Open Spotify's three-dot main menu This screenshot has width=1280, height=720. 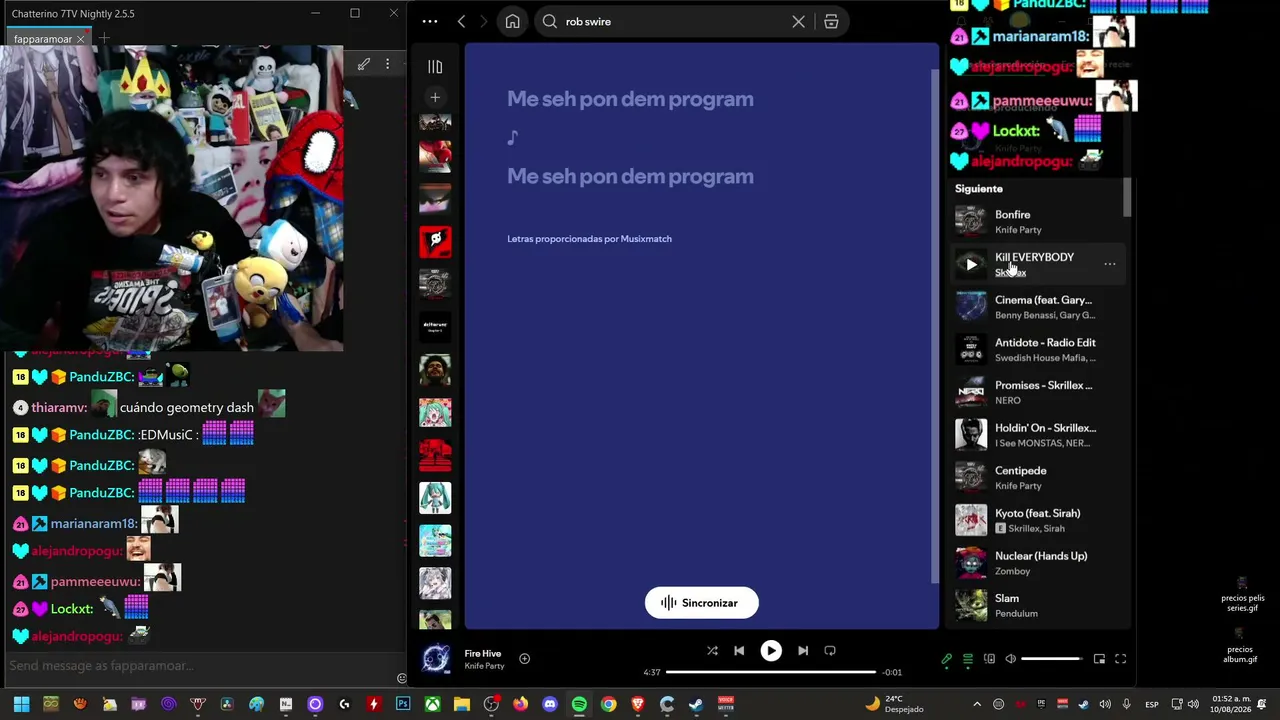430,21
